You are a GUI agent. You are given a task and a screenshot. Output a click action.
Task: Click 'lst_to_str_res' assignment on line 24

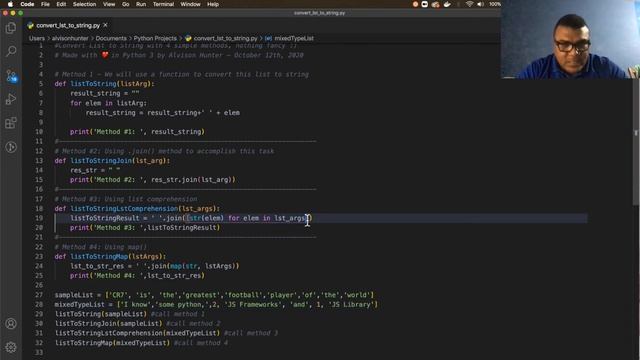155,266
